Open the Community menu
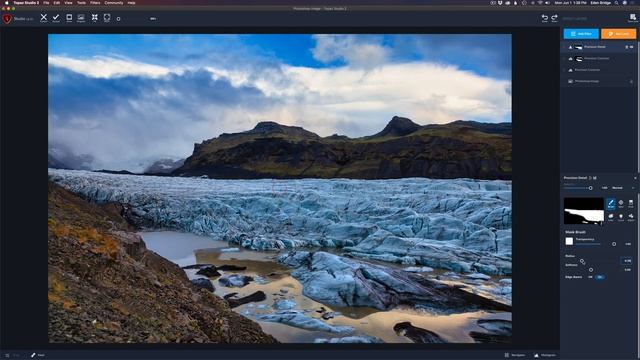 coord(114,3)
